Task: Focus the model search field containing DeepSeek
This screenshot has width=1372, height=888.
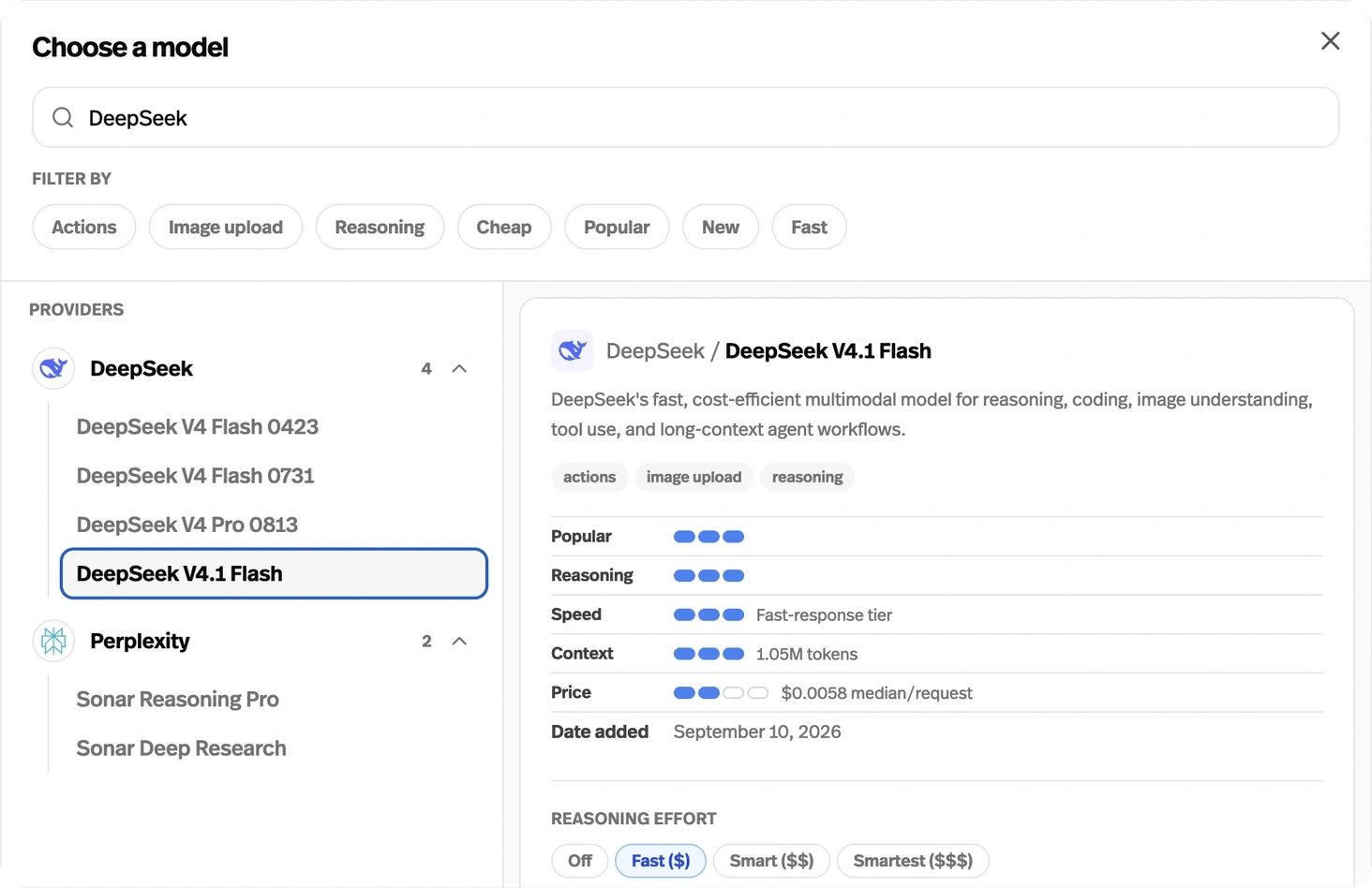Action: (x=685, y=117)
